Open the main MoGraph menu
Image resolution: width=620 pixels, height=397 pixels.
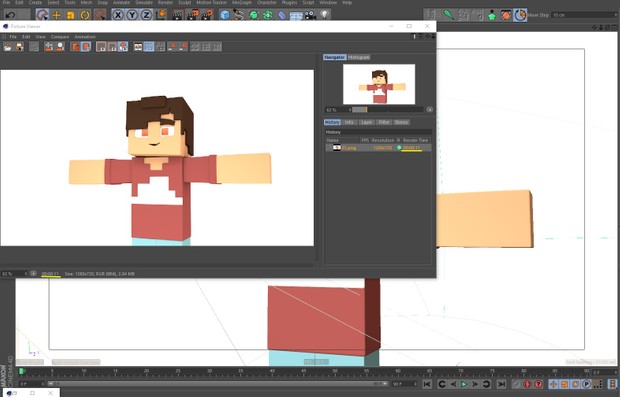(242, 2)
